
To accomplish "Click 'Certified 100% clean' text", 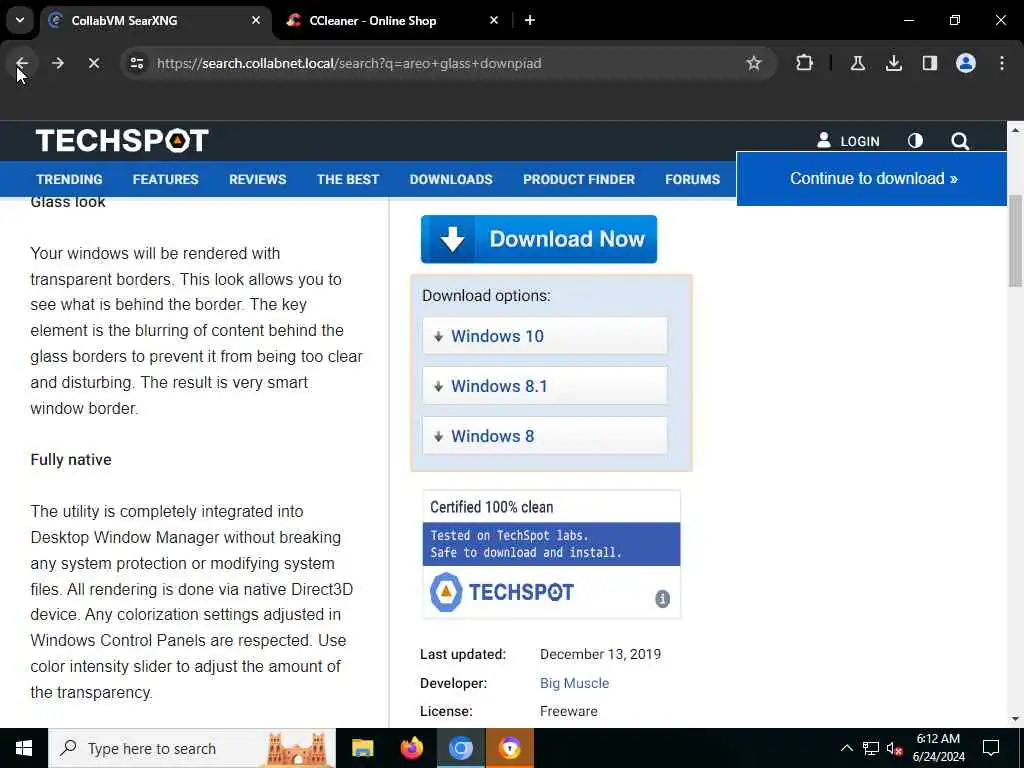I will coord(491,507).
